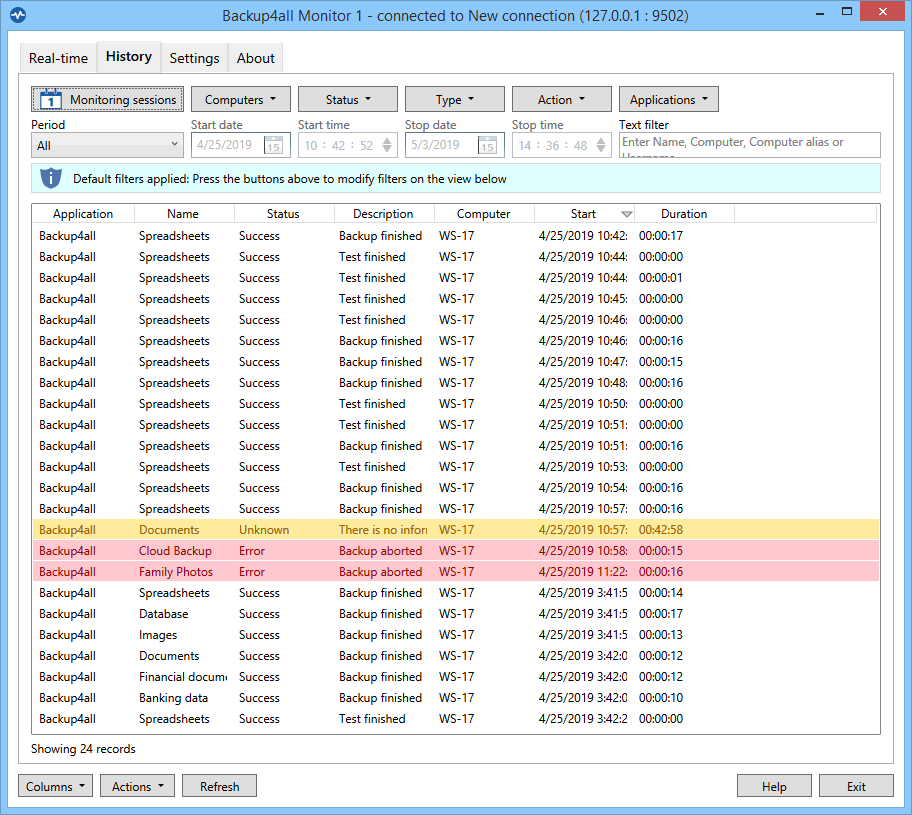This screenshot has width=912, height=815.
Task: Expand the Period combo box
Action: click(x=108, y=145)
